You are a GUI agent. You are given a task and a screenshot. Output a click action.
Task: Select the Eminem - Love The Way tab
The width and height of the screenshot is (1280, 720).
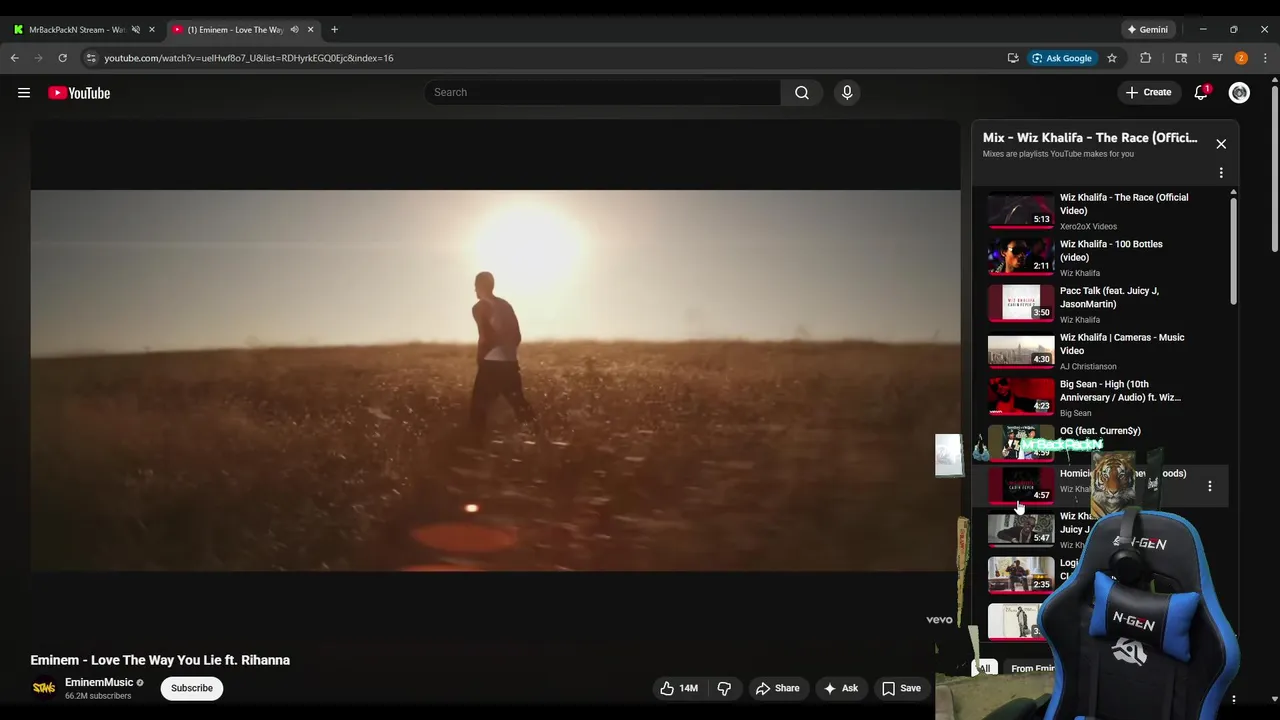235,30
